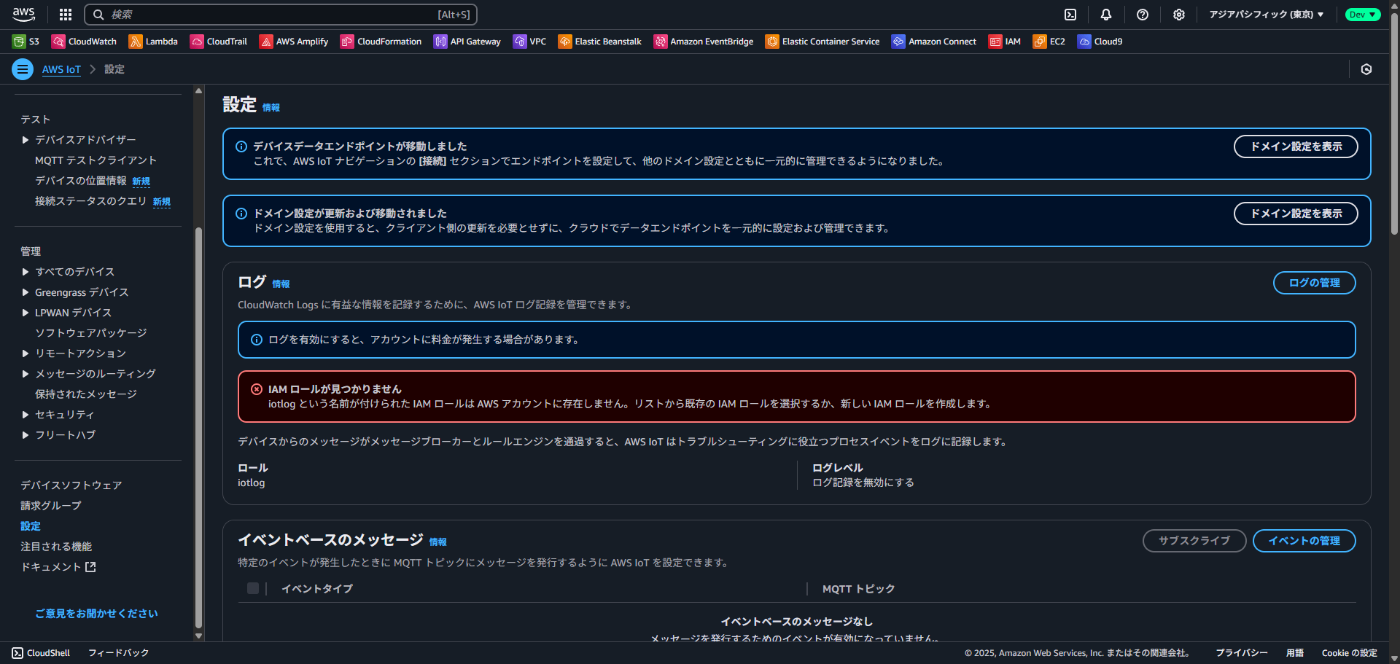Open notifications bell
This screenshot has width=1400, height=664.
1106,14
